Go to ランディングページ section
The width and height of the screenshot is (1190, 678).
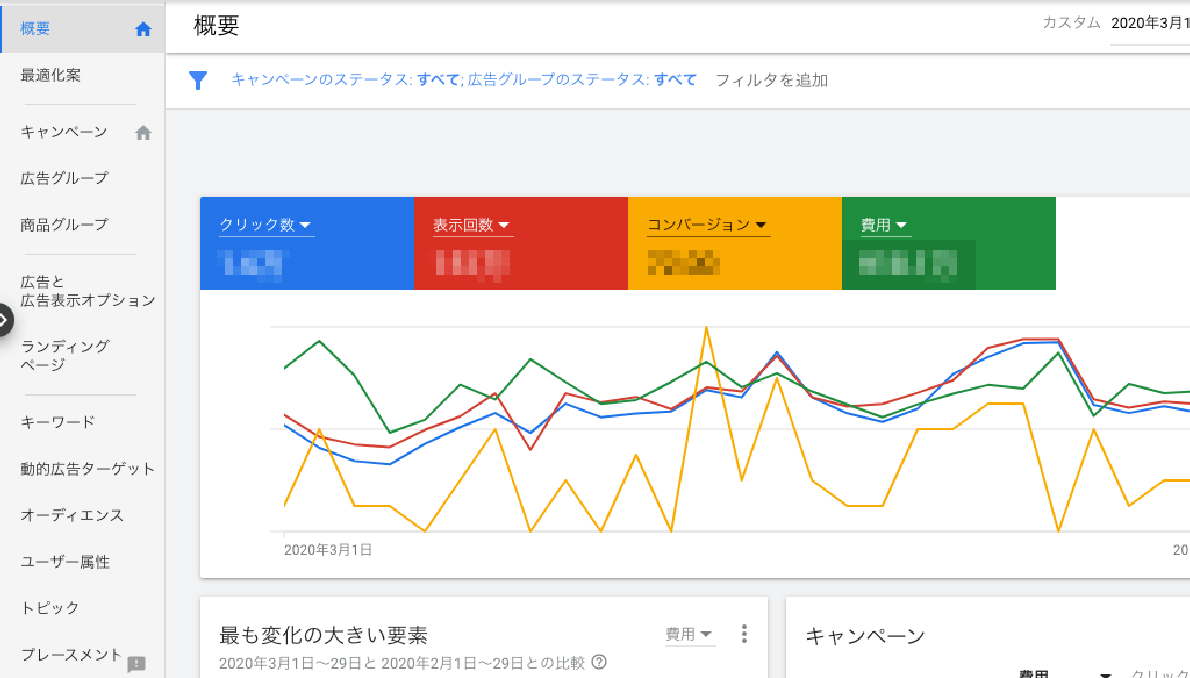coord(65,355)
